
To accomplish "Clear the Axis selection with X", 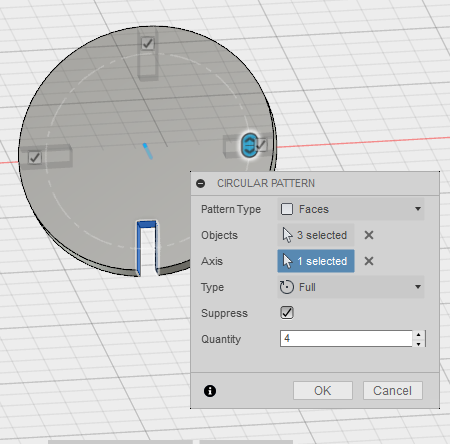I will click(369, 261).
